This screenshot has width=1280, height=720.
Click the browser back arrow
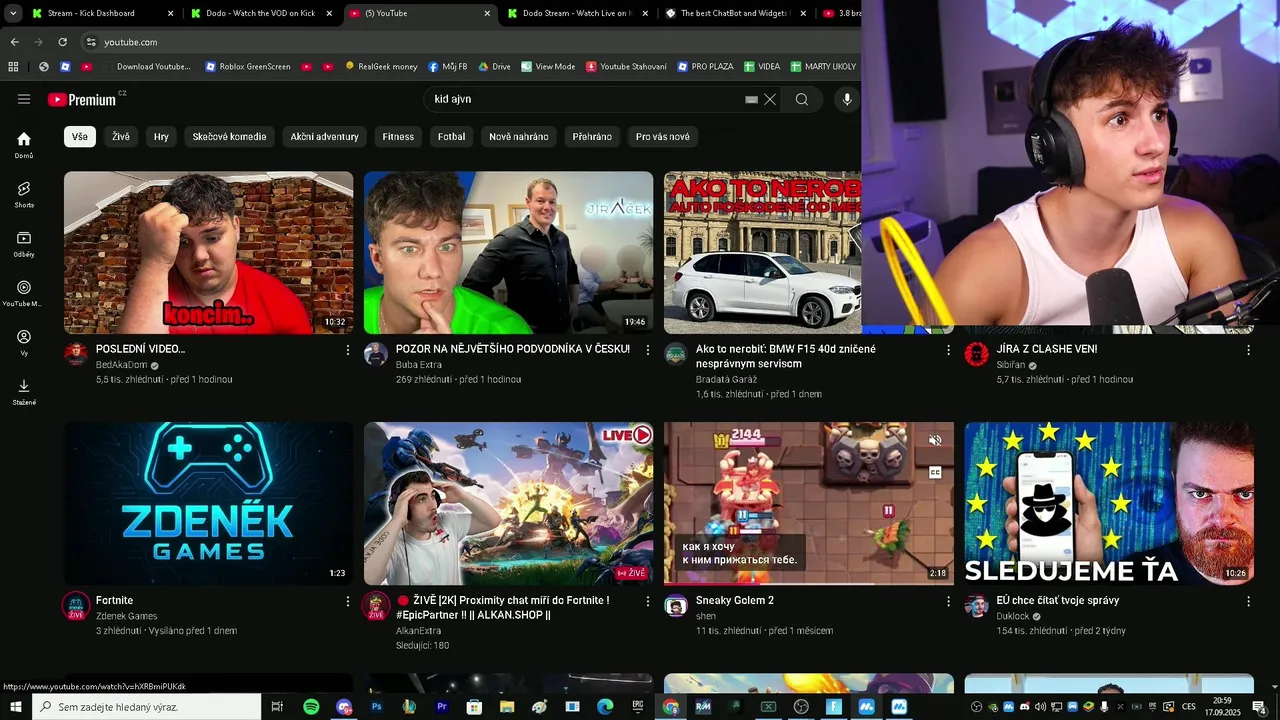[14, 42]
